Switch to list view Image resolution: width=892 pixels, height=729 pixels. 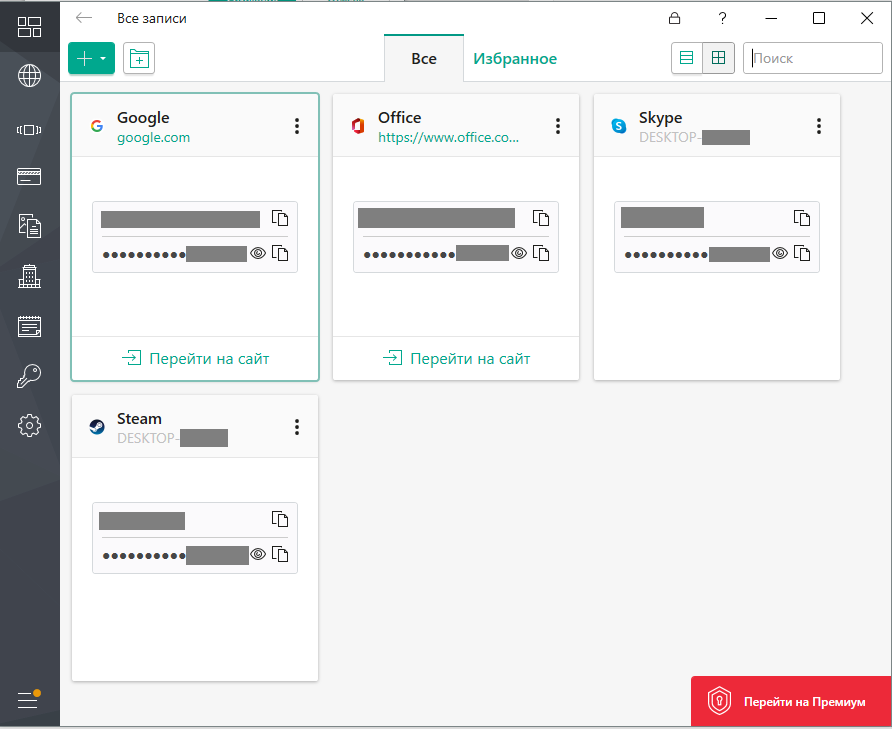pos(687,58)
